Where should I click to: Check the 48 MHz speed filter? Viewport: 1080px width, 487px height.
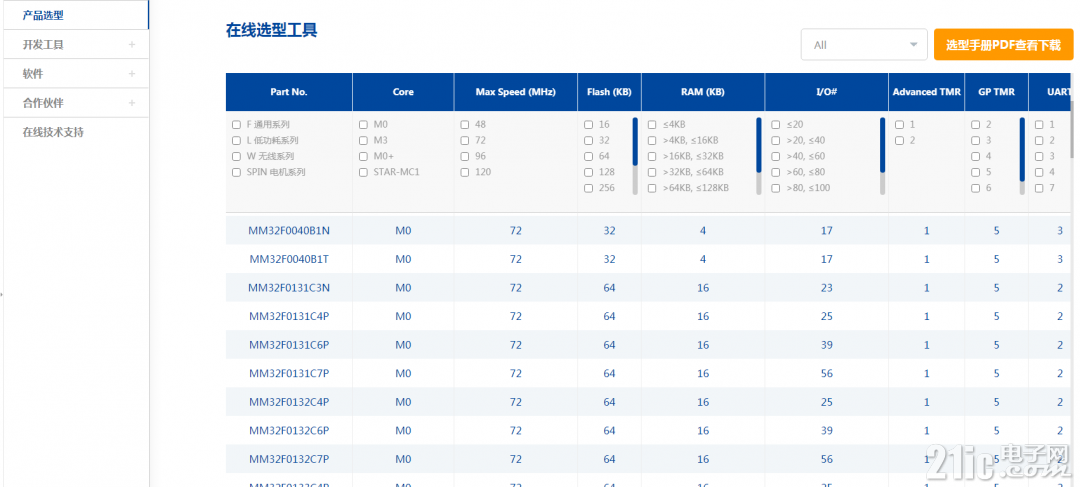[465, 125]
